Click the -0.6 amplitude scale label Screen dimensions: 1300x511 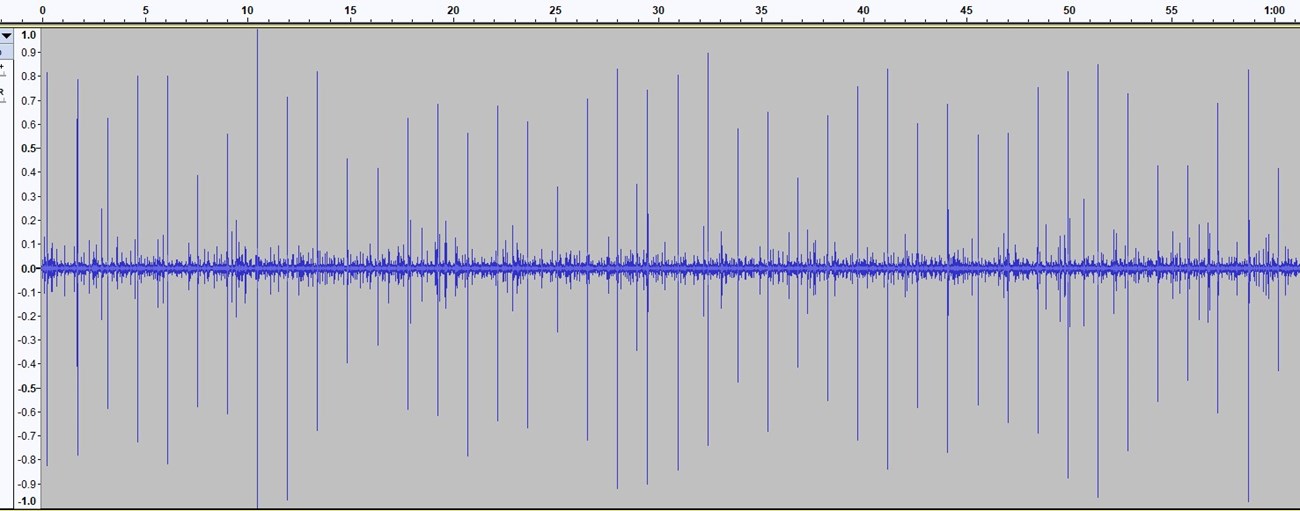pos(27,412)
